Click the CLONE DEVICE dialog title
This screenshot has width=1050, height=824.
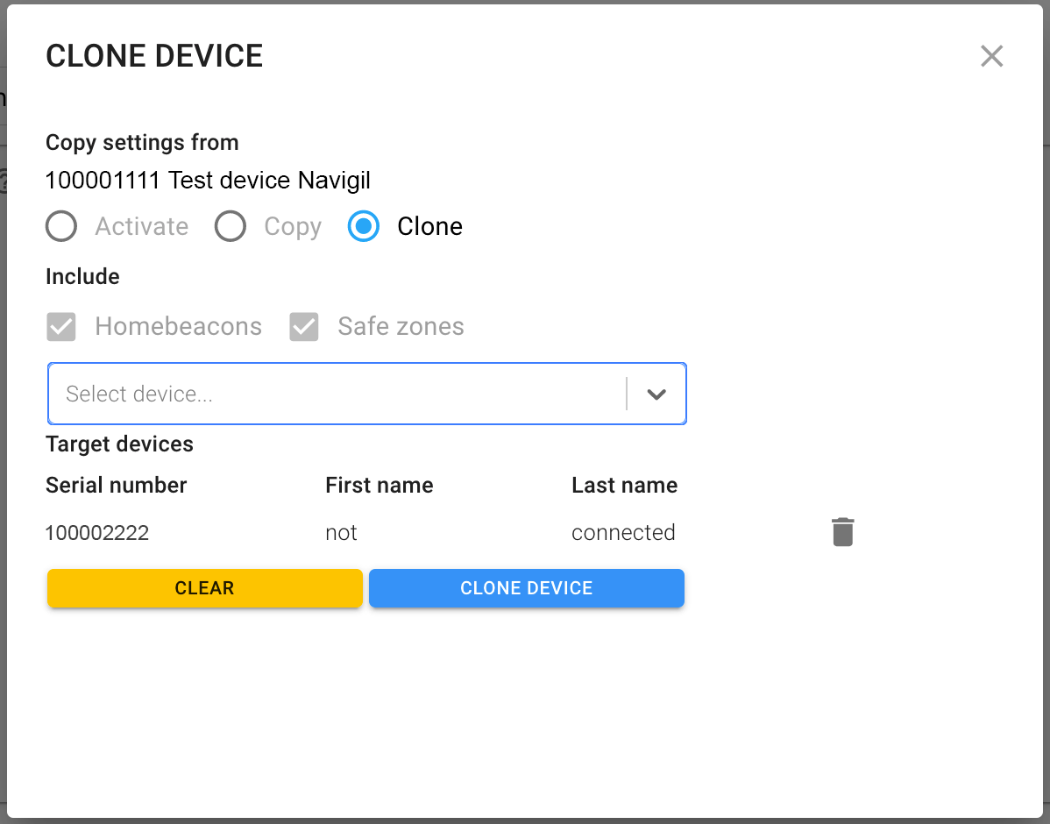154,56
